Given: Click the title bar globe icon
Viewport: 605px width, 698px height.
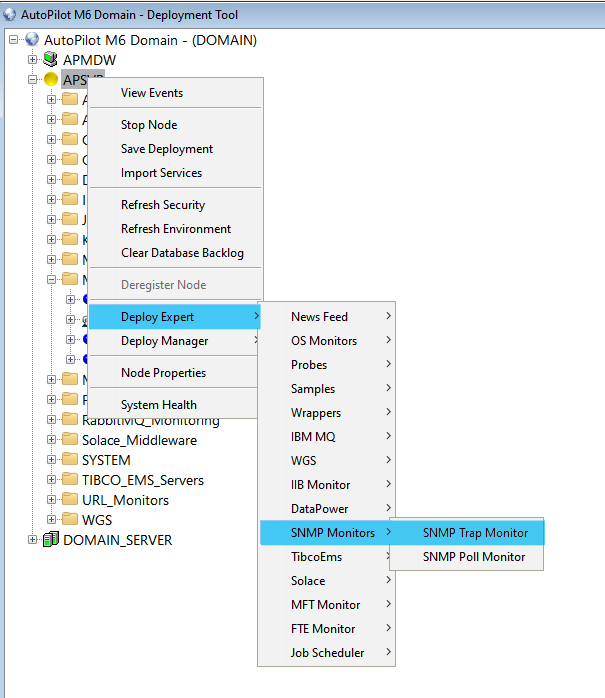Looking at the screenshot, I should [9, 14].
